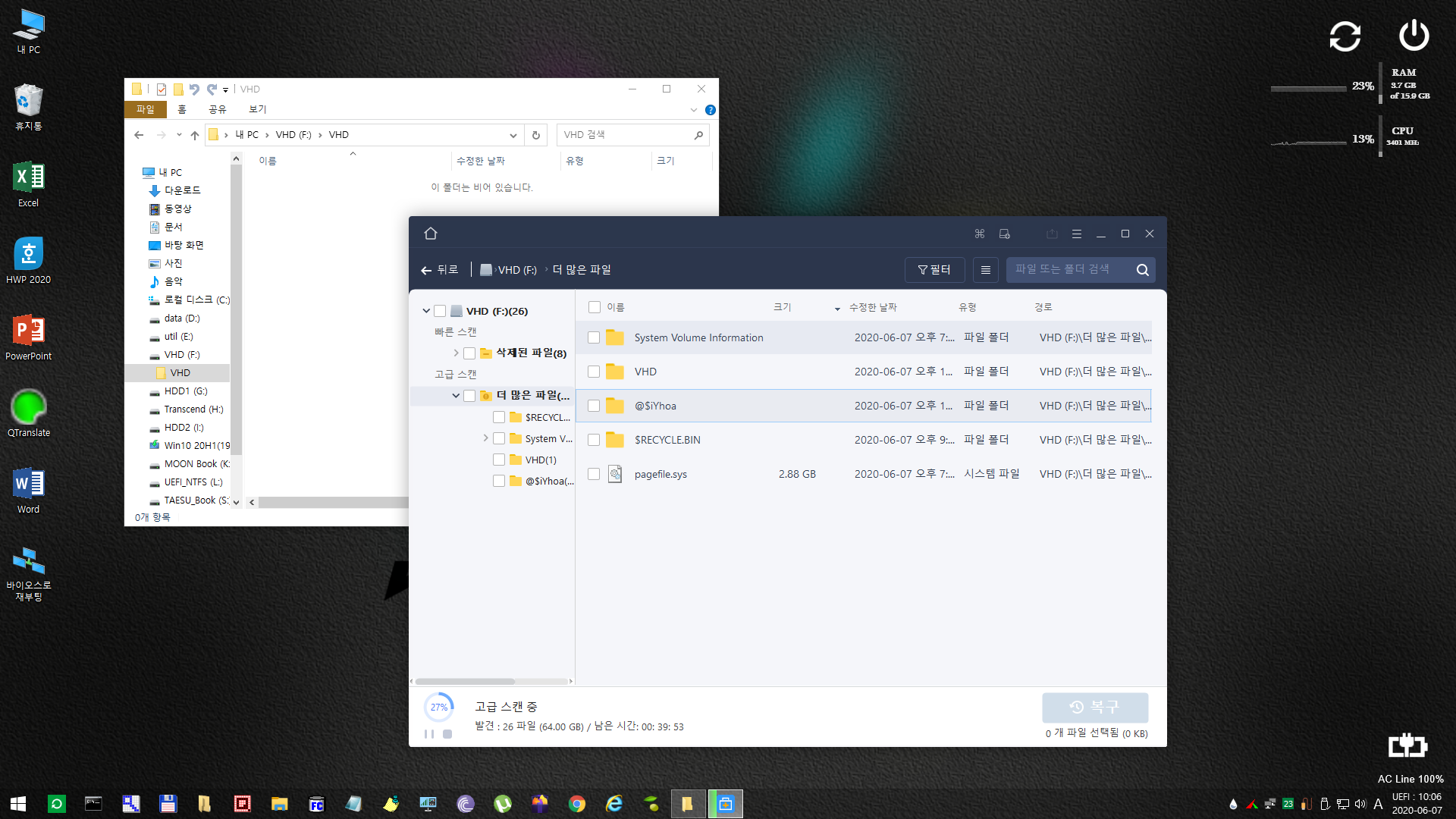Sort by 수정한 날짜 column arrow
This screenshot has height=819, width=1456.
(x=837, y=309)
